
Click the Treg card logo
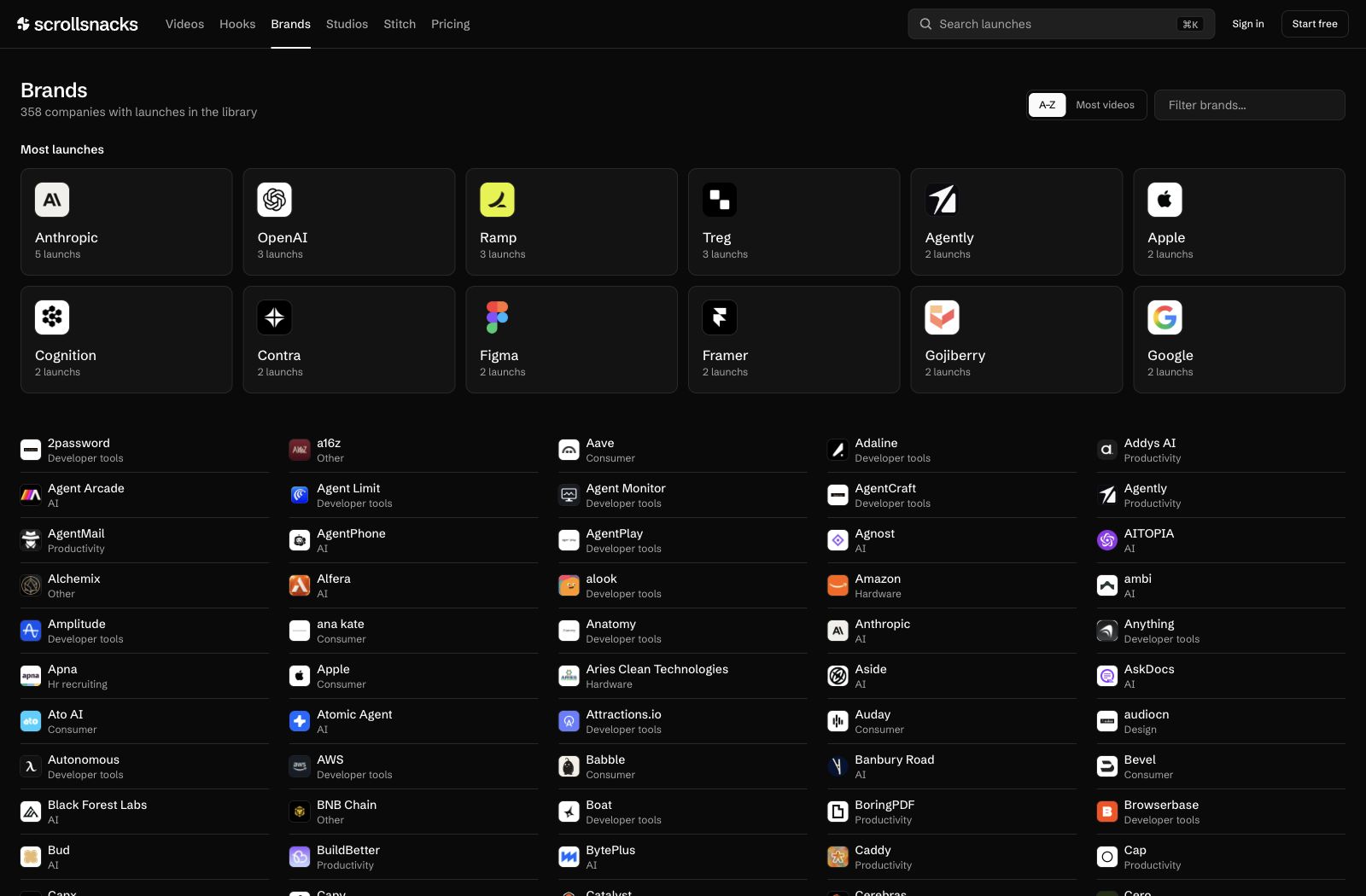[x=720, y=200]
